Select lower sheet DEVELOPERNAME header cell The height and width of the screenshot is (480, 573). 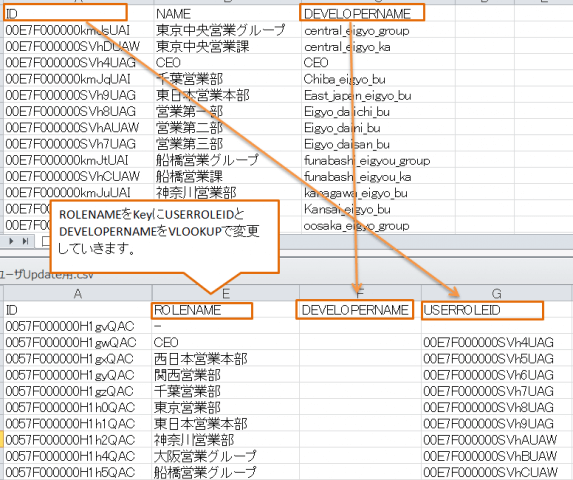354,310
